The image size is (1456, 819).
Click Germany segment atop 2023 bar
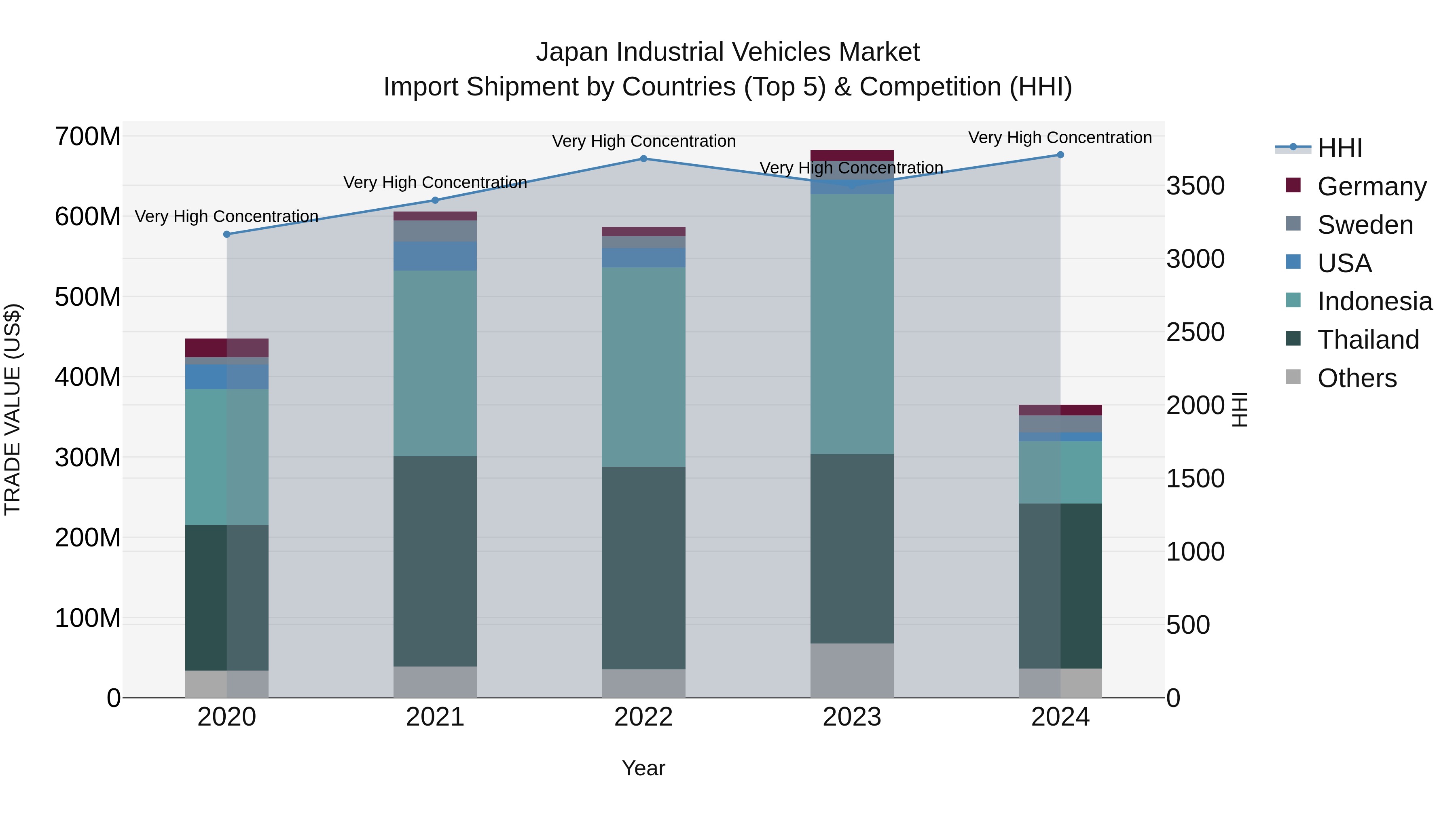[x=852, y=155]
